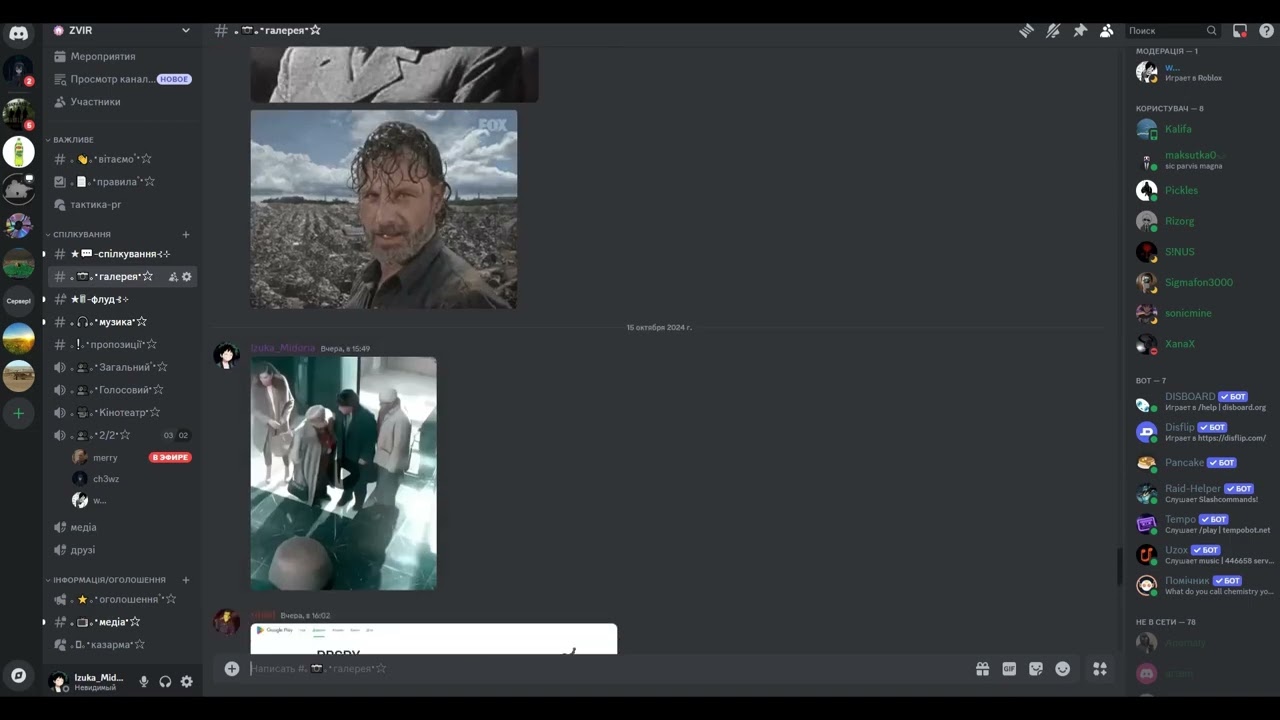
Task: Create channel in ІНФОРМАЦІЯ/ОГОЛОШЕННЯ with plus icon
Action: coord(186,580)
